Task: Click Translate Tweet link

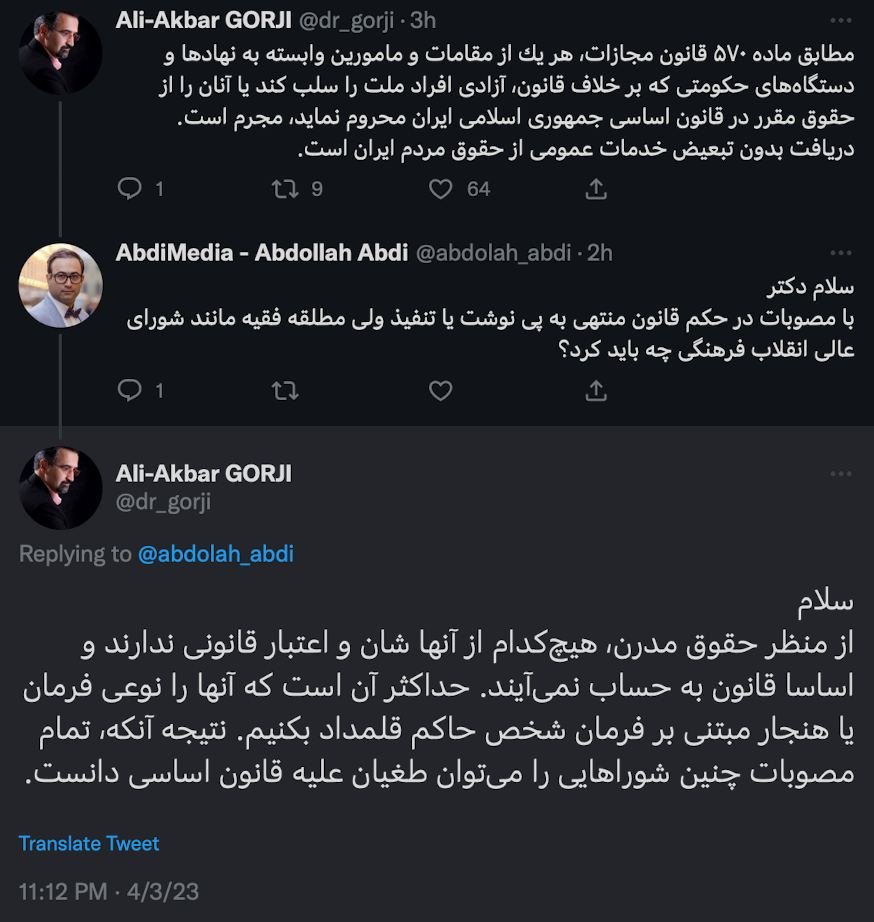Action: pos(89,844)
